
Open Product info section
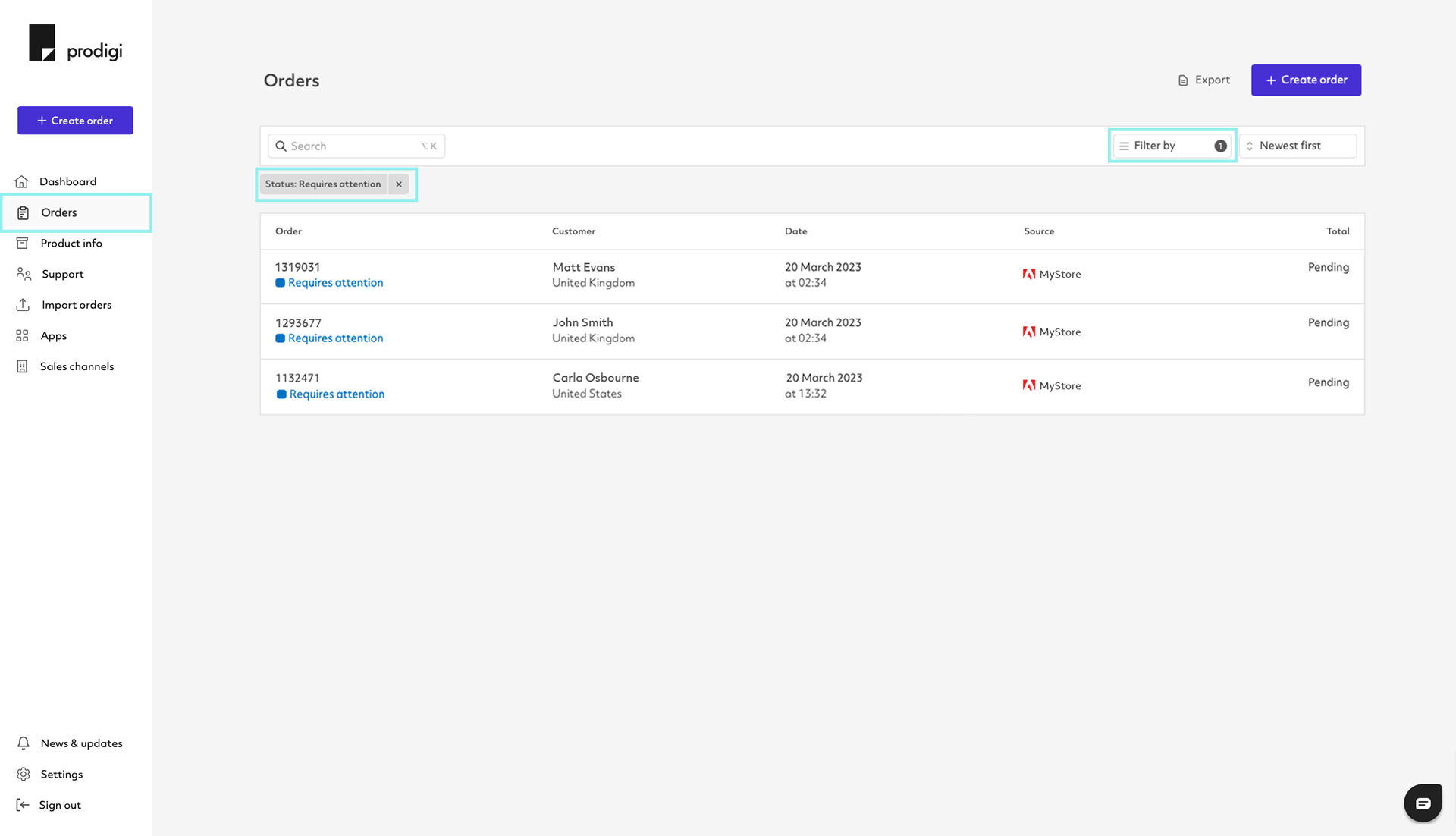[70, 242]
